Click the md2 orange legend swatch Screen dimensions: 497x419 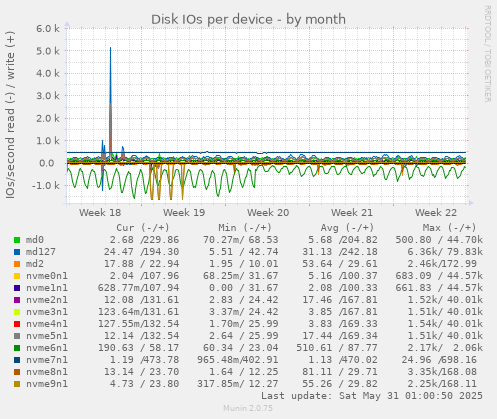pos(17,264)
